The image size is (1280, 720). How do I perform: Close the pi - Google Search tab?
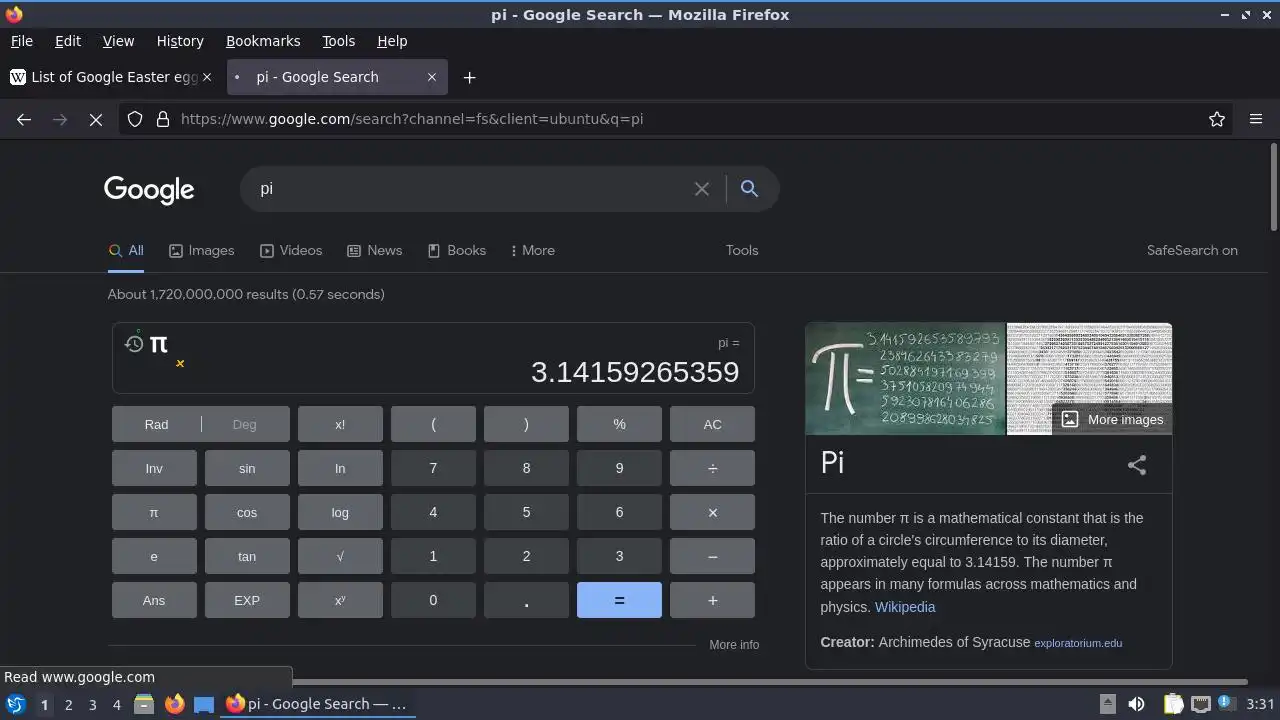[432, 77]
